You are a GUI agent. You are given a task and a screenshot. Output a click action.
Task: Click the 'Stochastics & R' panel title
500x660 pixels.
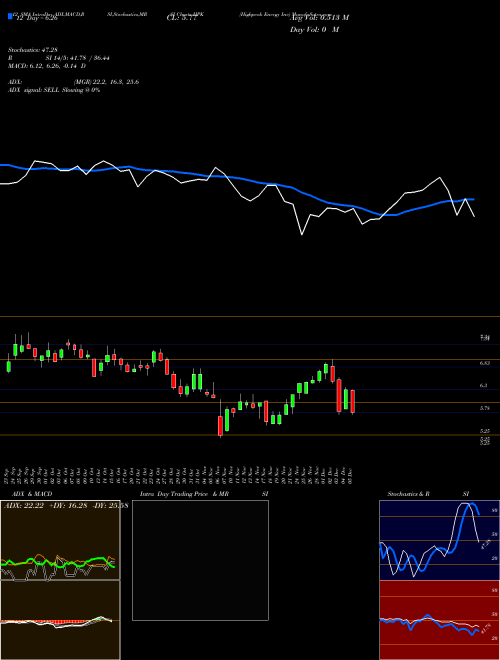[x=409, y=494]
